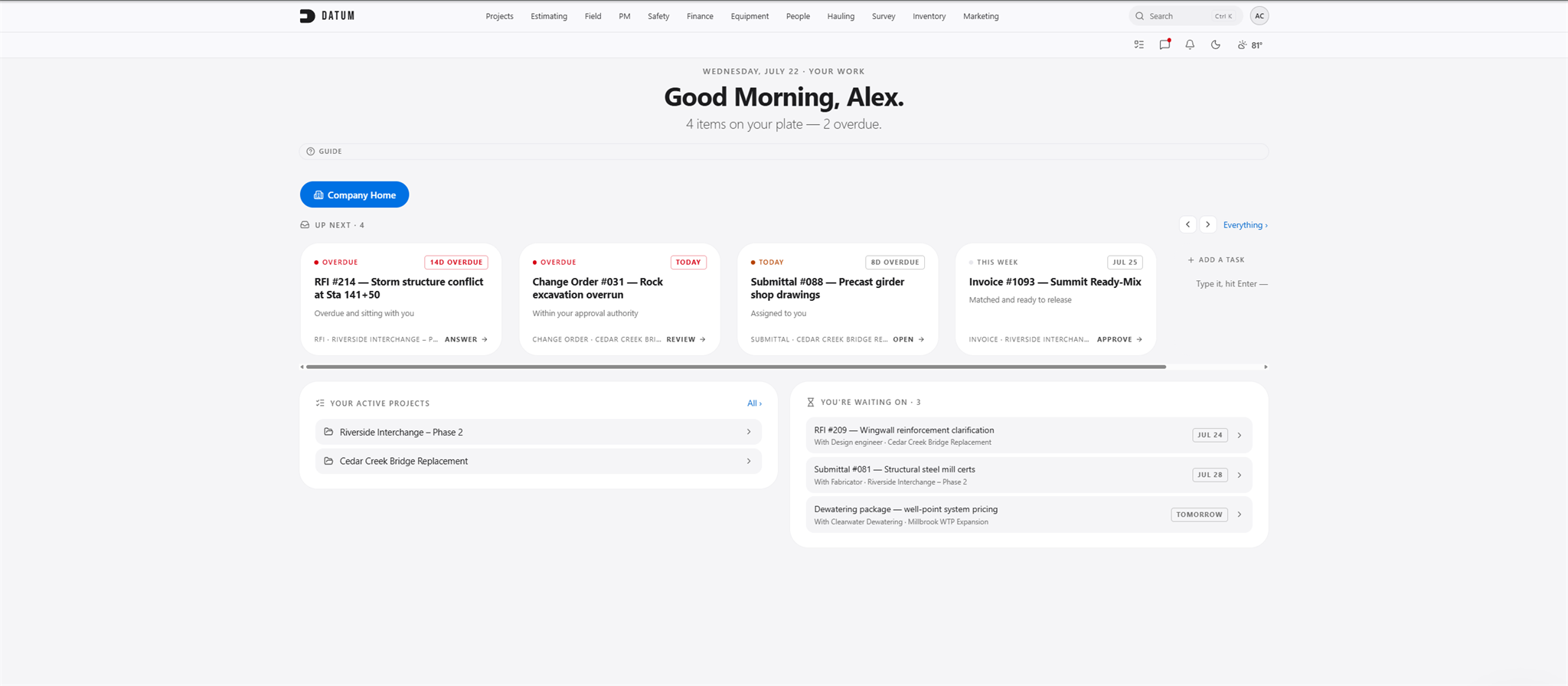Click Approve on Invoice #1093
1568x686 pixels.
click(x=1119, y=339)
